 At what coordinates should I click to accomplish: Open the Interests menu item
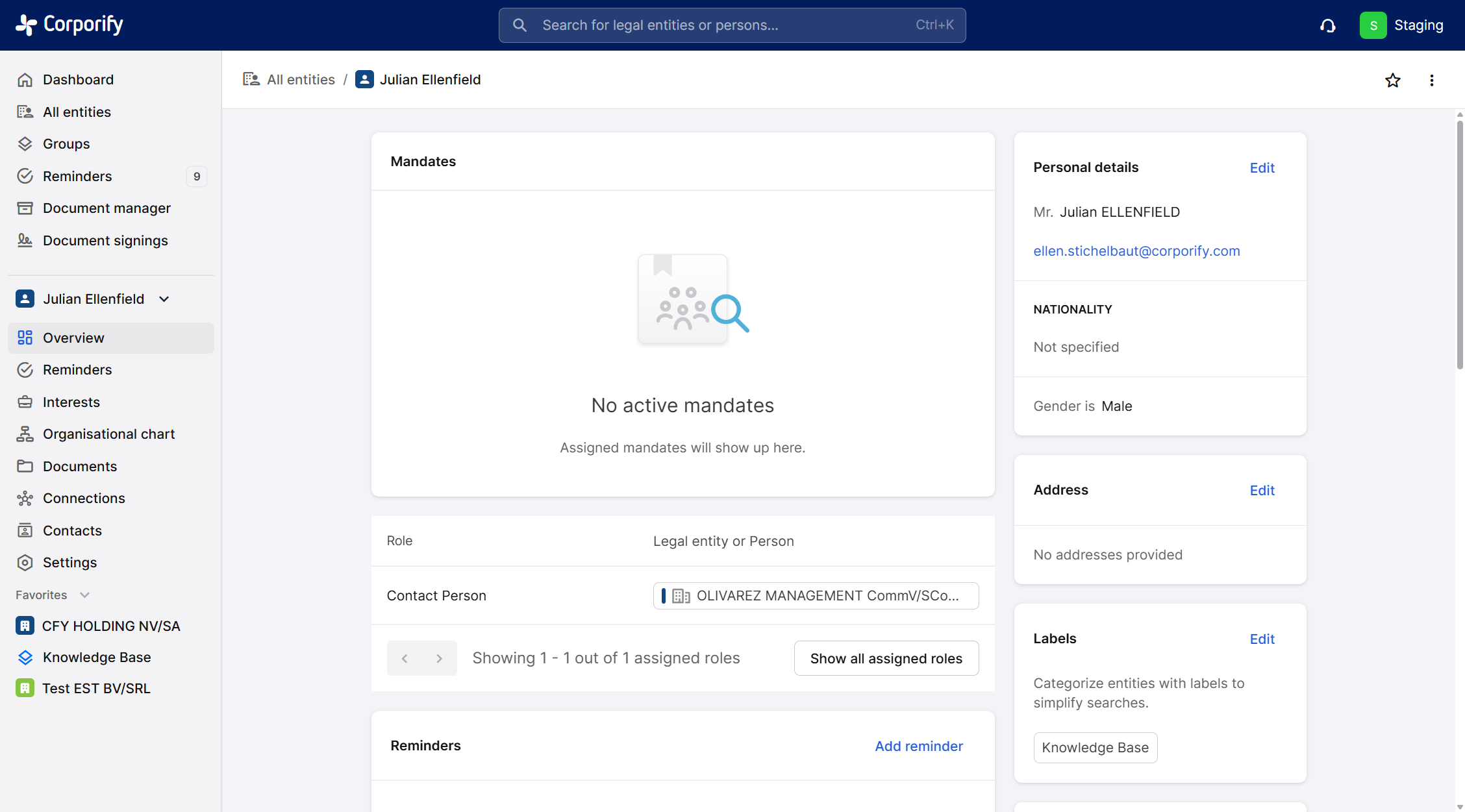(x=71, y=402)
